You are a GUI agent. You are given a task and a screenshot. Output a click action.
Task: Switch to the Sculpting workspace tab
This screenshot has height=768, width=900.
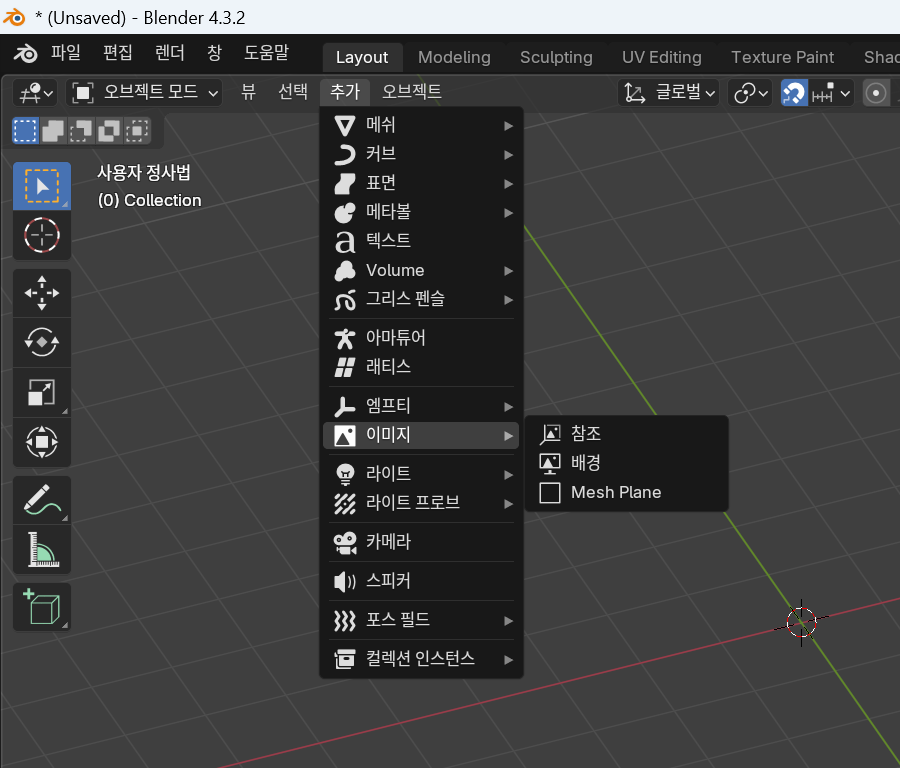tap(556, 57)
